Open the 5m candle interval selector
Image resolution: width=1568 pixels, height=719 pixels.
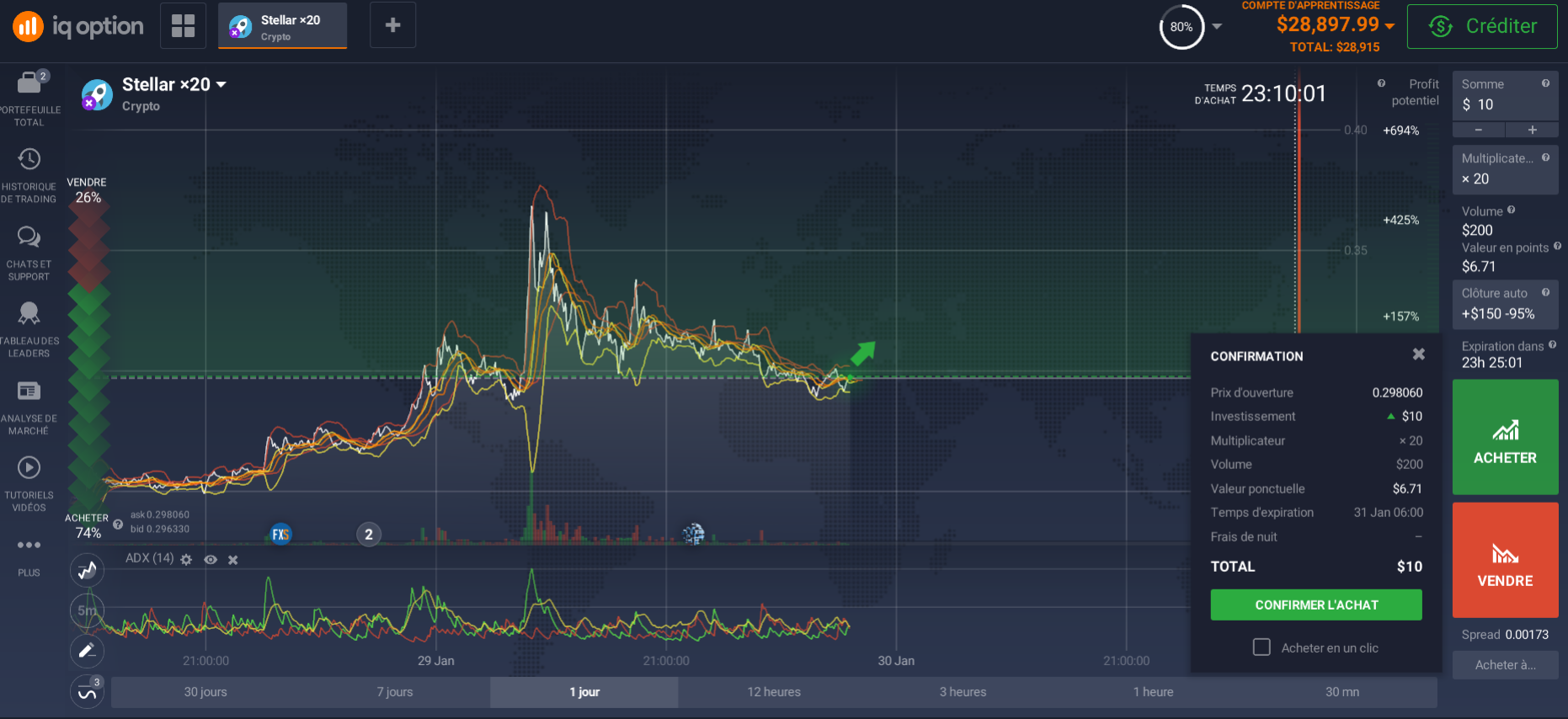[87, 610]
